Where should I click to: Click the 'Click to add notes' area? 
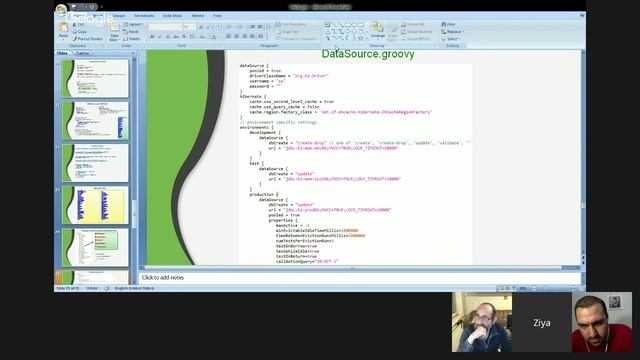tap(360, 278)
